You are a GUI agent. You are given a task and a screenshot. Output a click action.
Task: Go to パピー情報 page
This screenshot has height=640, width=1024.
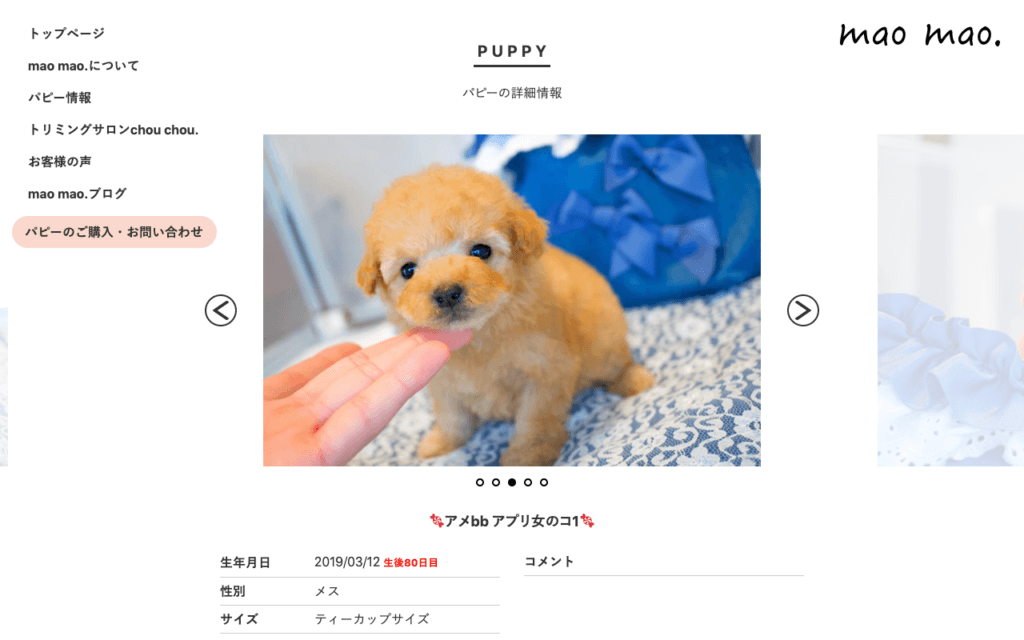pyautogui.click(x=59, y=97)
